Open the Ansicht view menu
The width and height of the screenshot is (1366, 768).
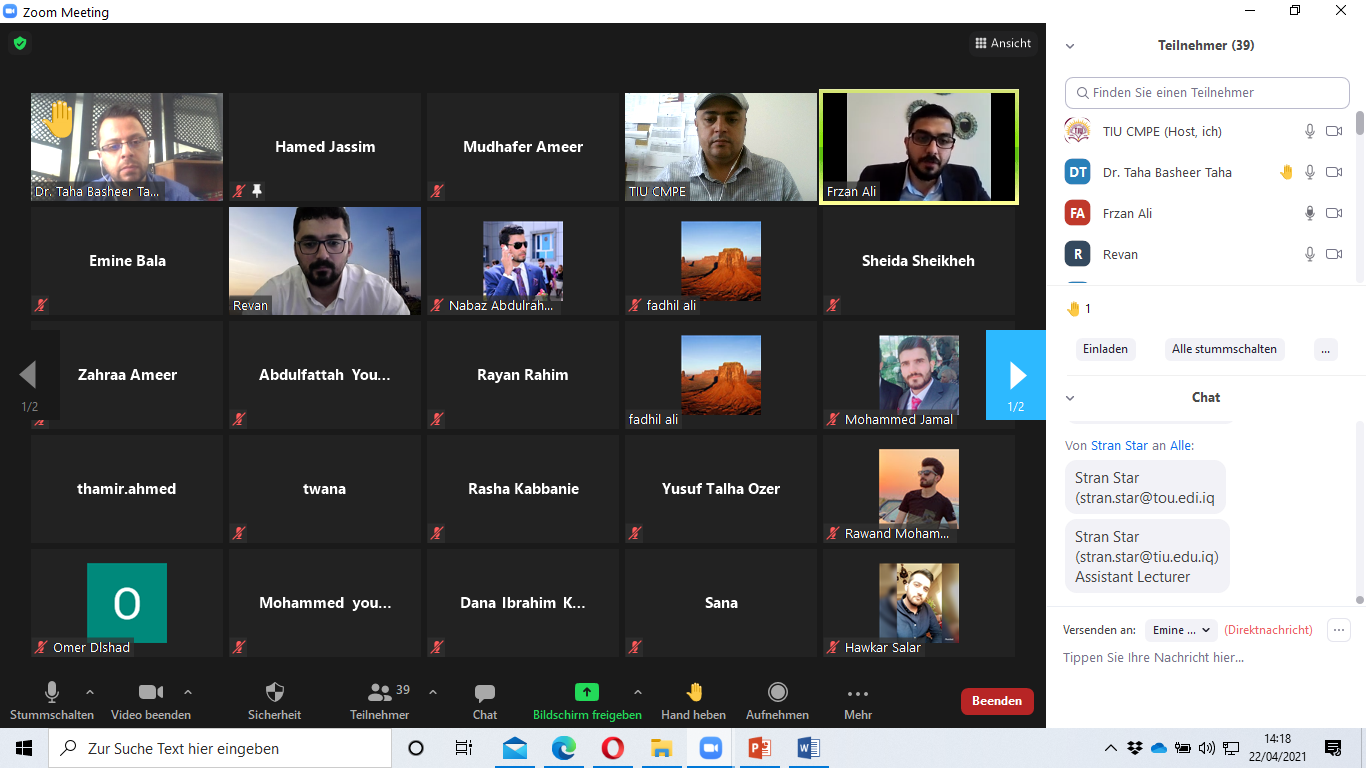pos(1003,43)
